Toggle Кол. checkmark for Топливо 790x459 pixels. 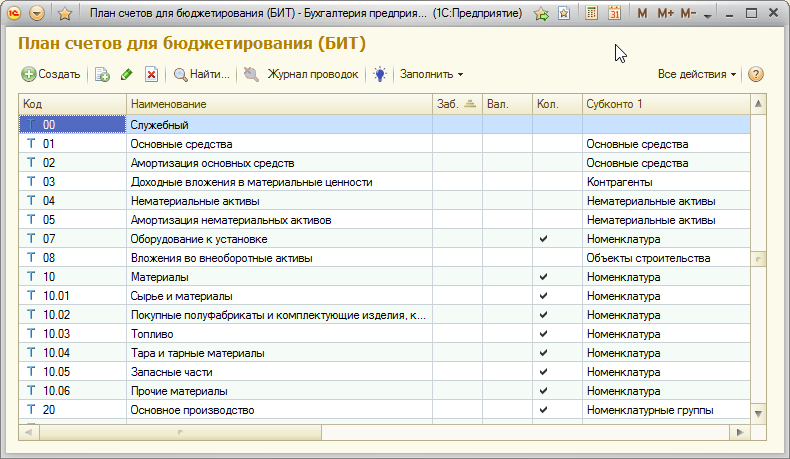pyautogui.click(x=543, y=334)
